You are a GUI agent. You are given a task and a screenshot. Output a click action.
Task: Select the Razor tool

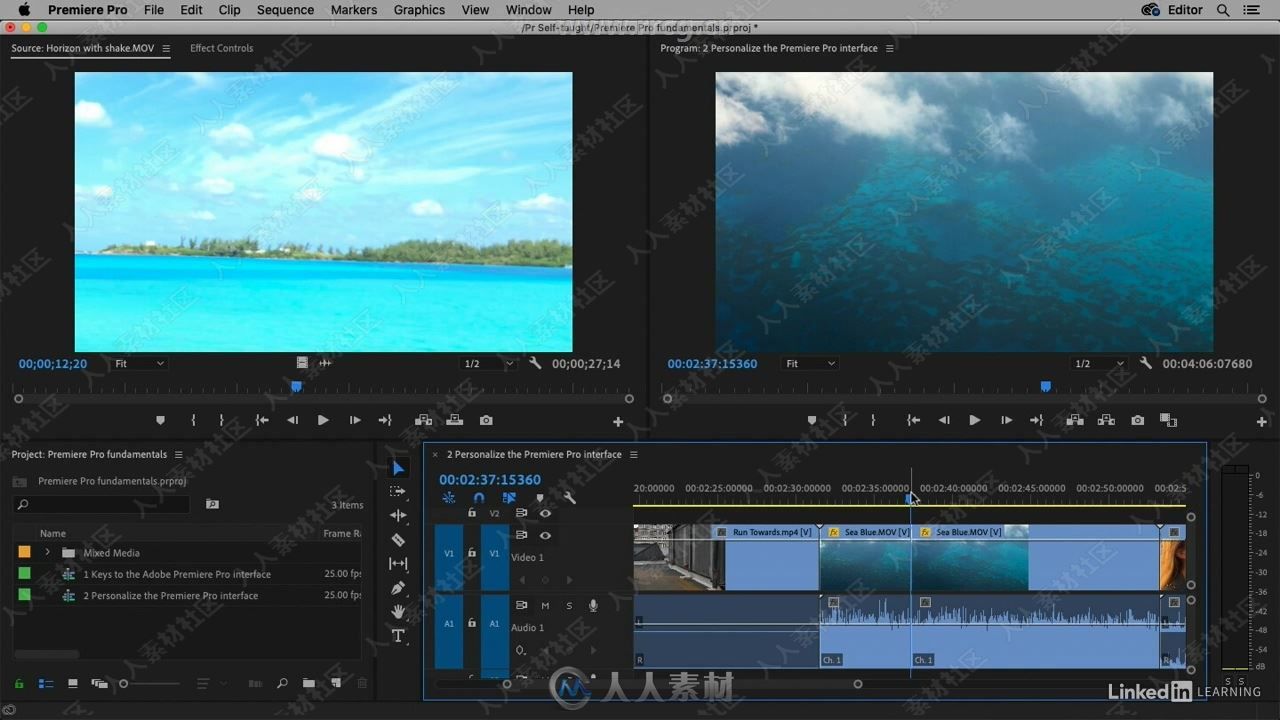click(398, 540)
